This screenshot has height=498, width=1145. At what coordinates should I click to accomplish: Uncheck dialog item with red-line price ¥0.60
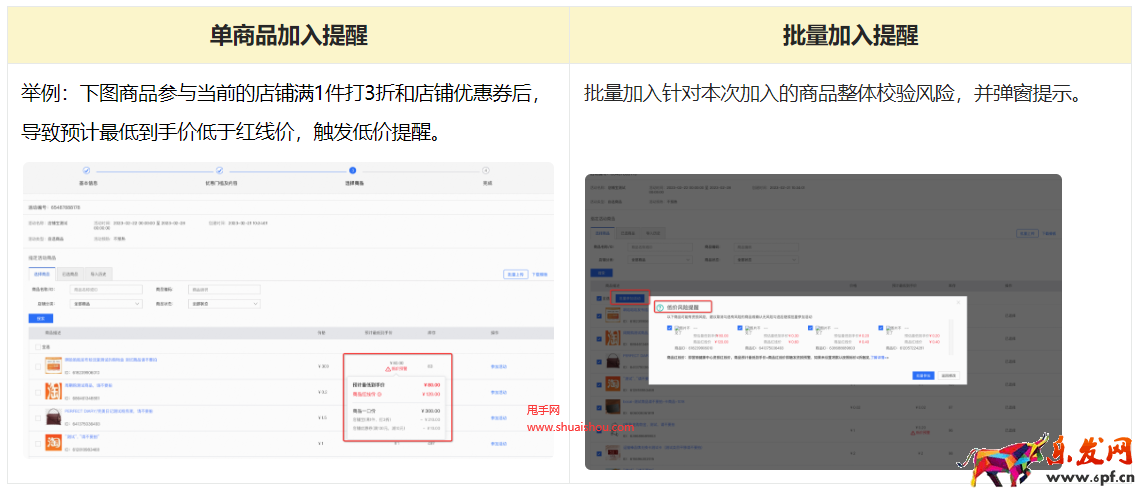741,329
